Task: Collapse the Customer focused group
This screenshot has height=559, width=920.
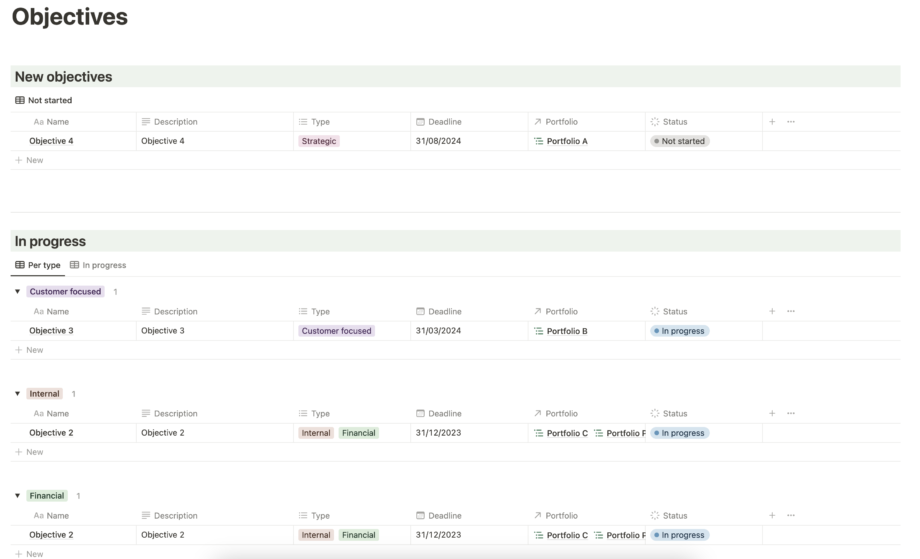Action: pyautogui.click(x=17, y=292)
